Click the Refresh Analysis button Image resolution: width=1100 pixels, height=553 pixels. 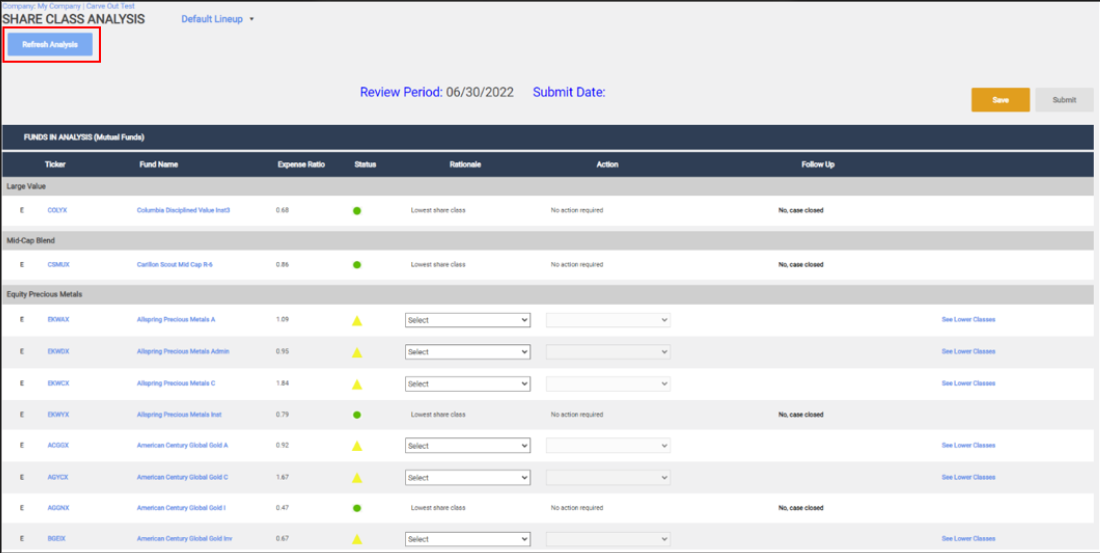point(50,44)
